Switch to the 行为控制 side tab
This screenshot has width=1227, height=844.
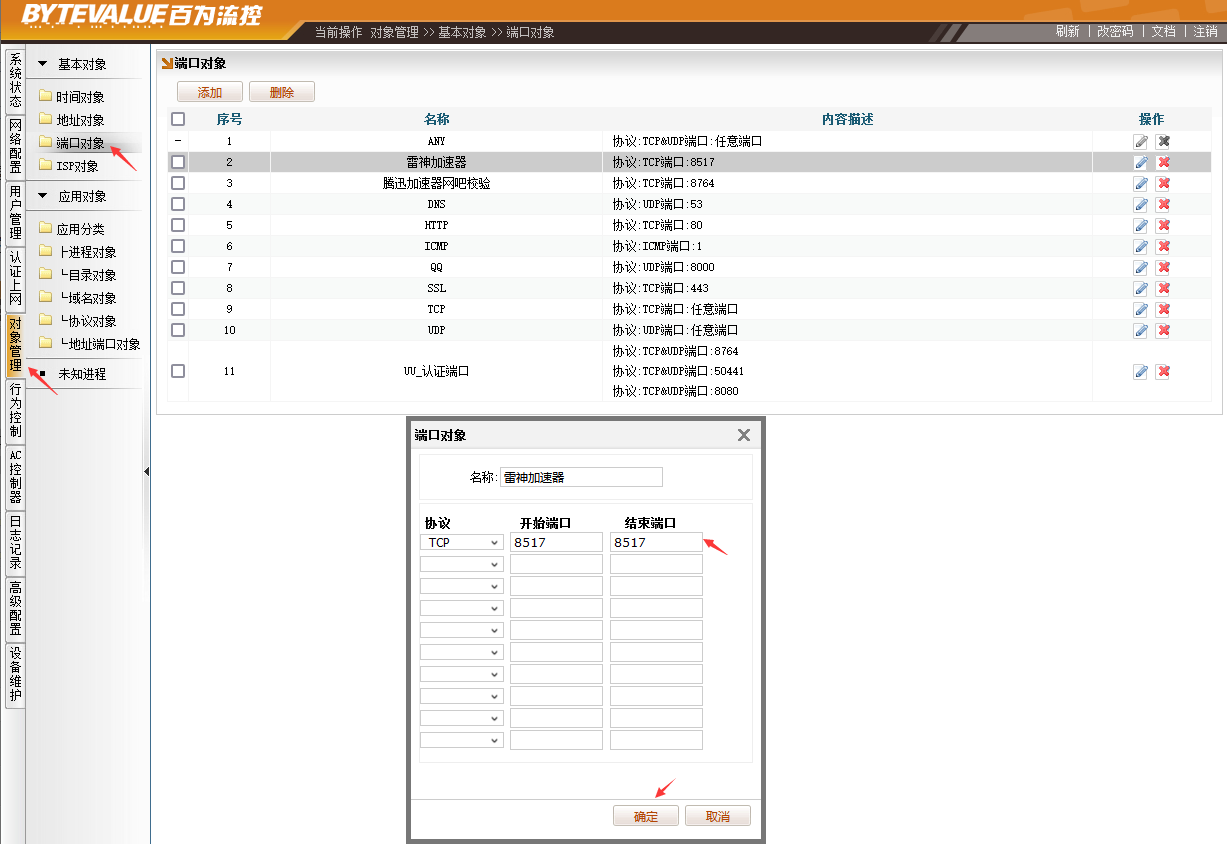point(15,410)
